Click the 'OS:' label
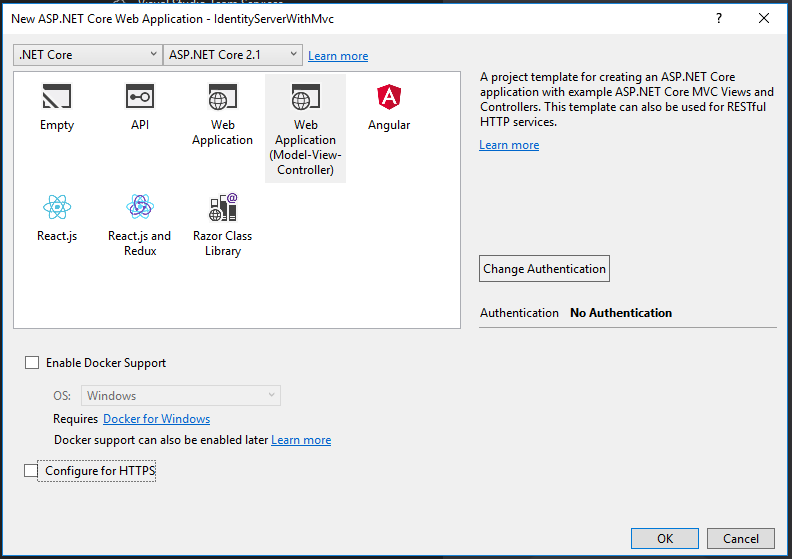Viewport: 792px width, 559px height. click(62, 396)
